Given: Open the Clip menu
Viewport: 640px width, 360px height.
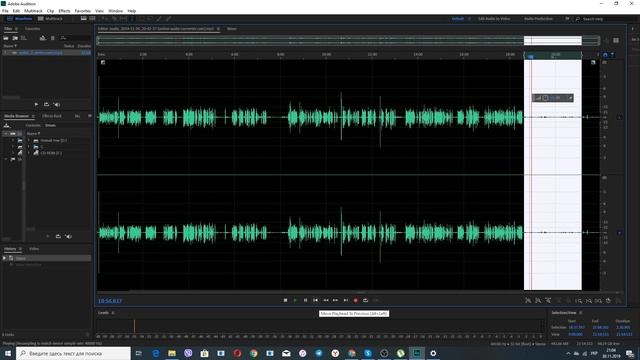Looking at the screenshot, I should click(x=50, y=11).
